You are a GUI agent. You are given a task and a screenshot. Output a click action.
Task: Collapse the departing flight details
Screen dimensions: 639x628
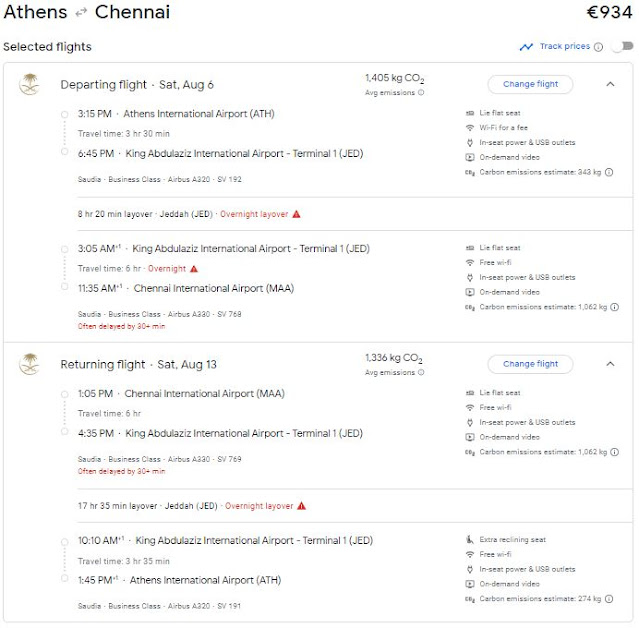(x=610, y=84)
